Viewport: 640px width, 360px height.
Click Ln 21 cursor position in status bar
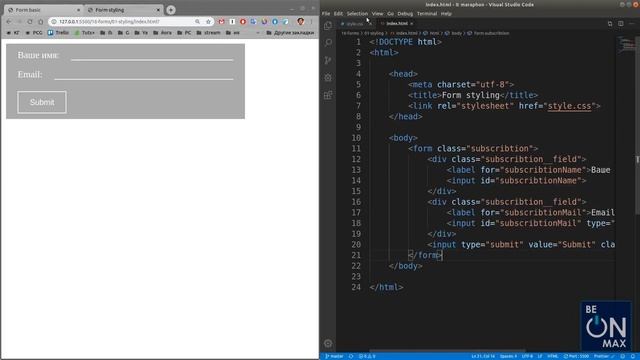483,356
